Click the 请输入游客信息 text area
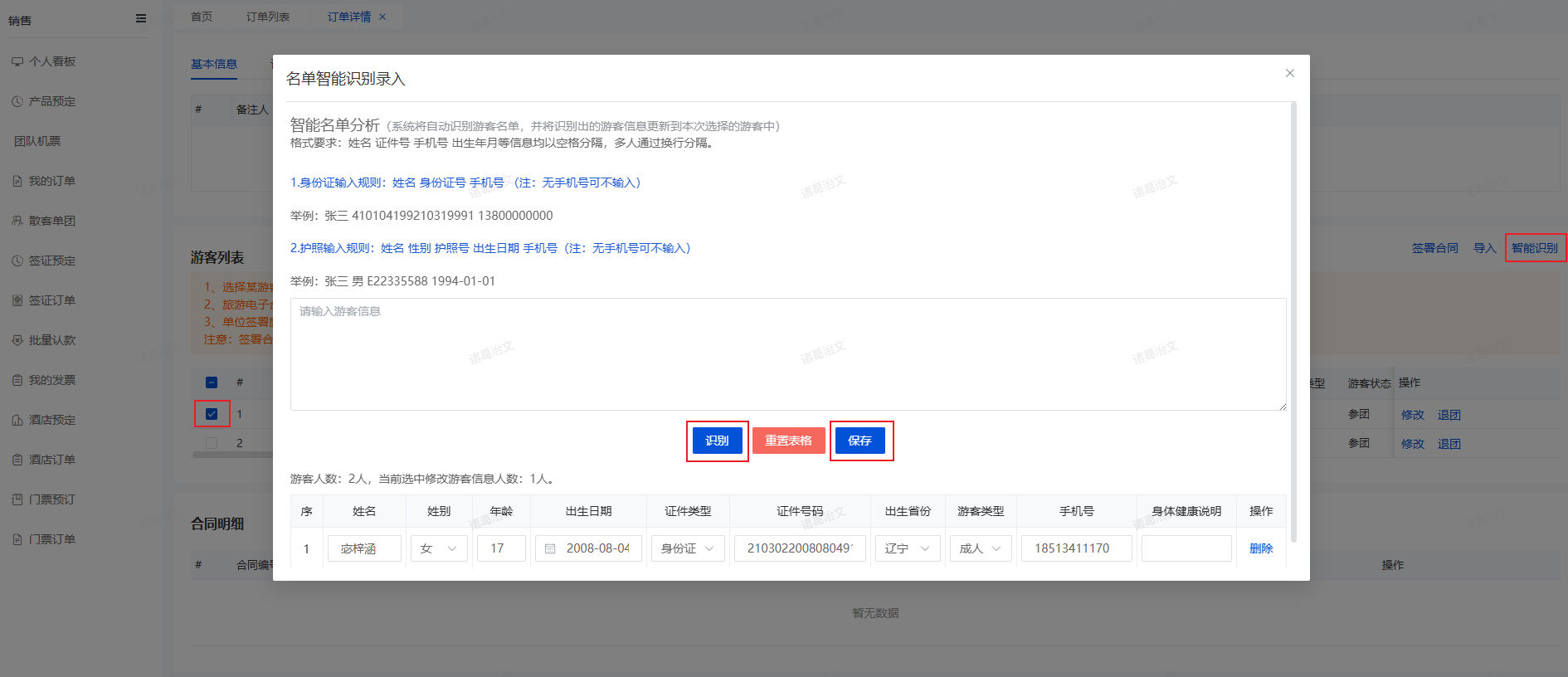1568x677 pixels. pyautogui.click(x=787, y=354)
